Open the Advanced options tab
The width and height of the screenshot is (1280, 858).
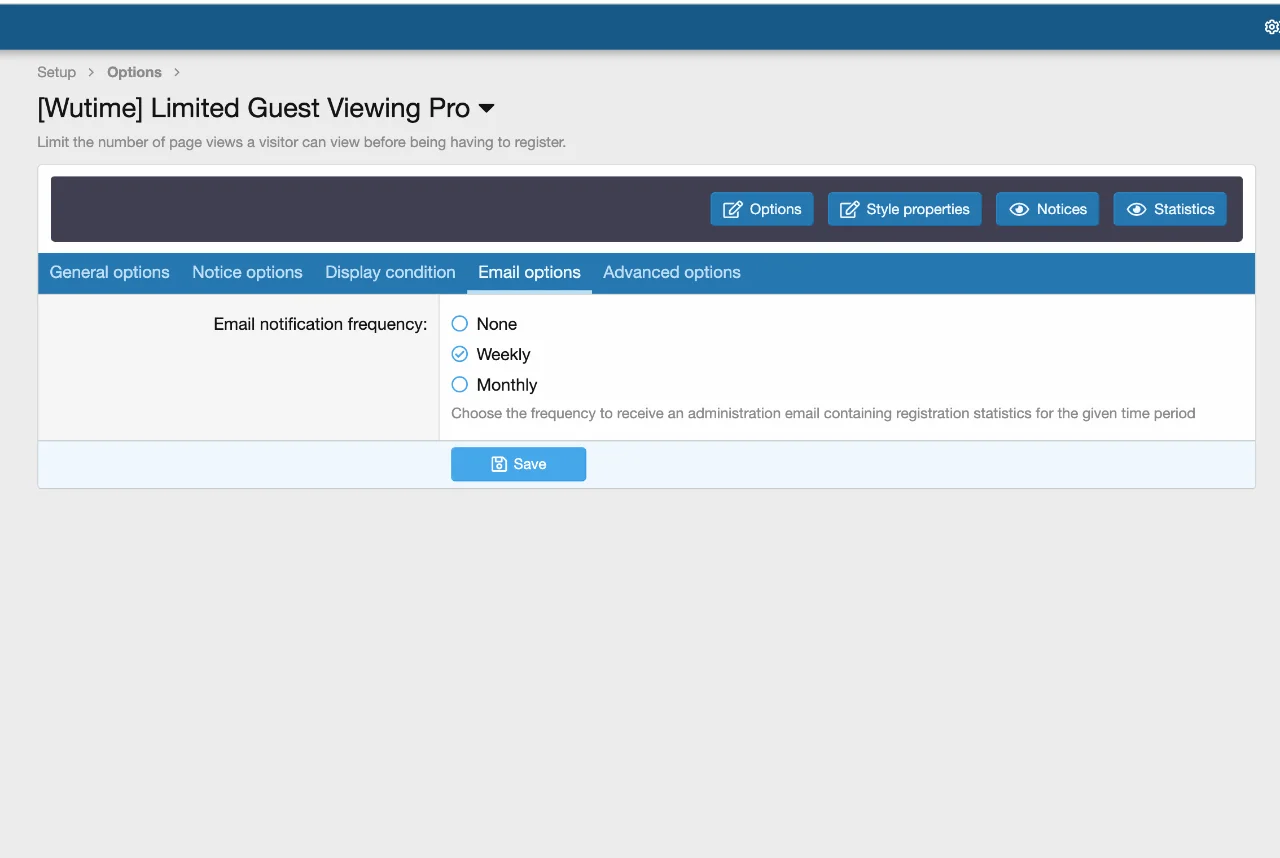click(671, 272)
